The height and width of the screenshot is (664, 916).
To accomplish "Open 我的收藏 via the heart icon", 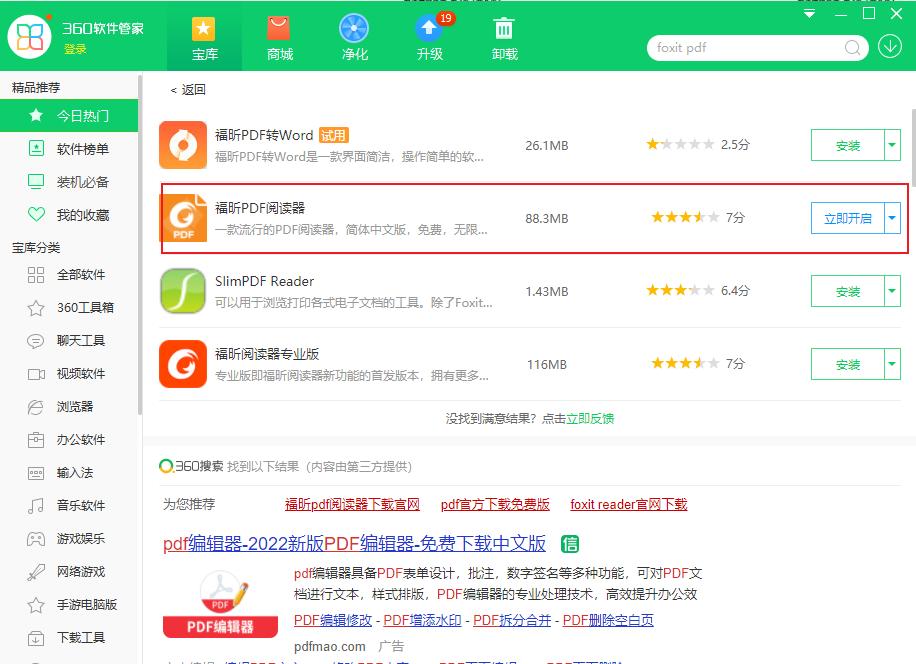I will tap(68, 215).
